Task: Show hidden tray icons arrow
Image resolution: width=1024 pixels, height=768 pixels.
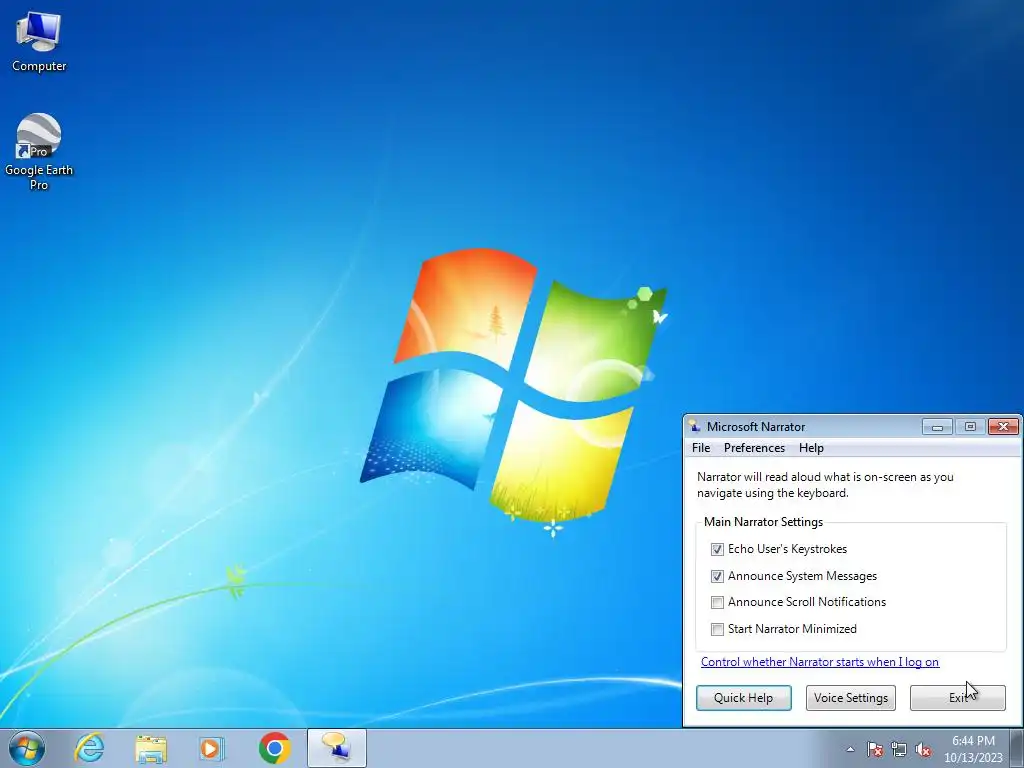Action: 850,750
